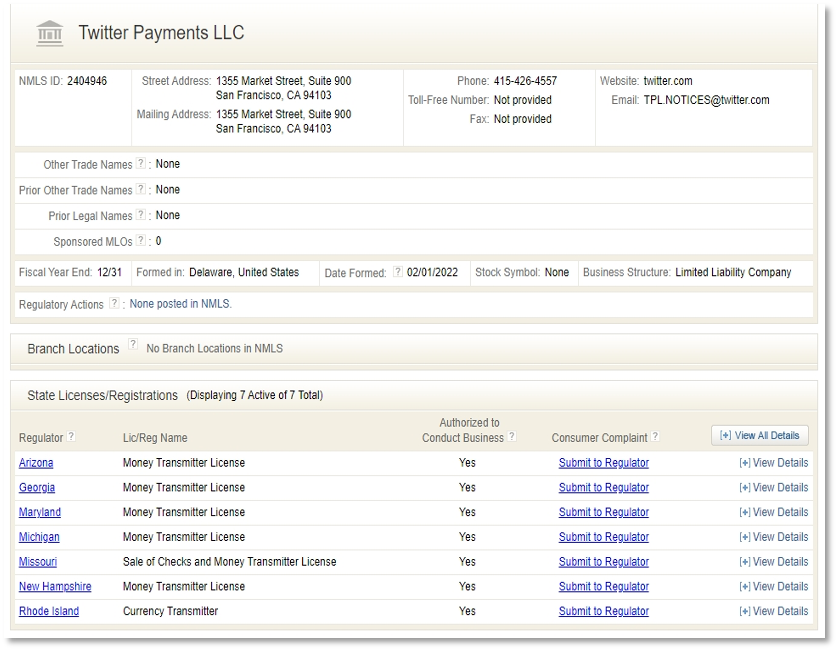The image size is (838, 652).
Task: Click the help icon next to Other Trade Names
Action: pyautogui.click(x=141, y=164)
